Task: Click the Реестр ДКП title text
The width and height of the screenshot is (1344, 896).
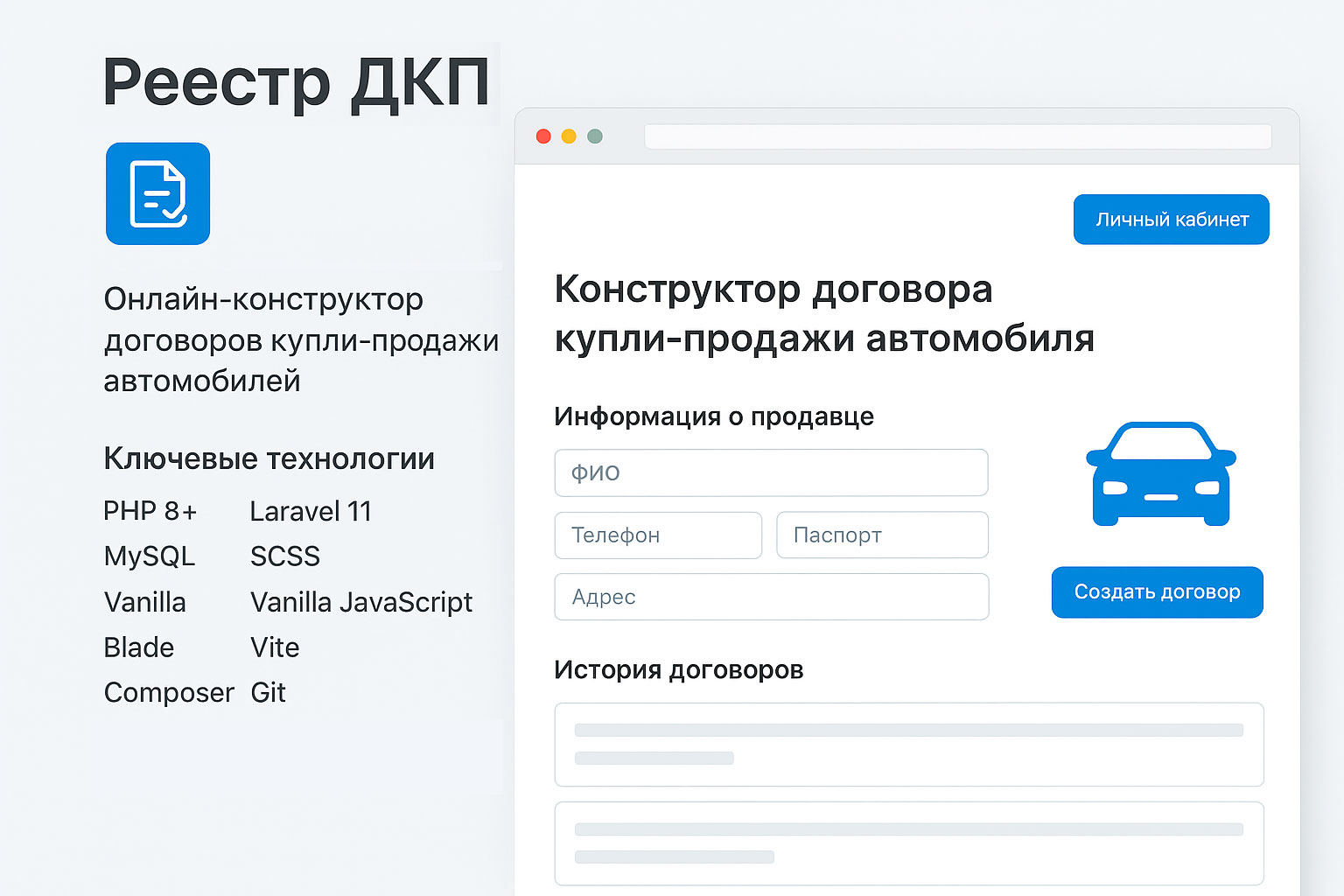Action: click(297, 83)
